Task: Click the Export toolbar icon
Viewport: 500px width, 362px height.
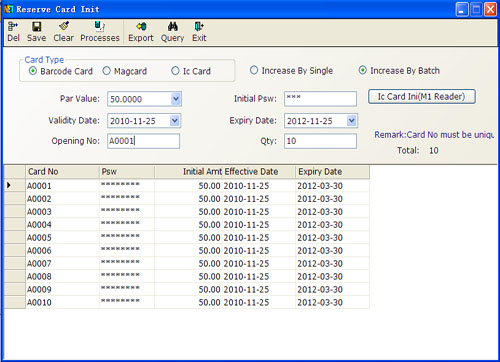Action: (141, 26)
